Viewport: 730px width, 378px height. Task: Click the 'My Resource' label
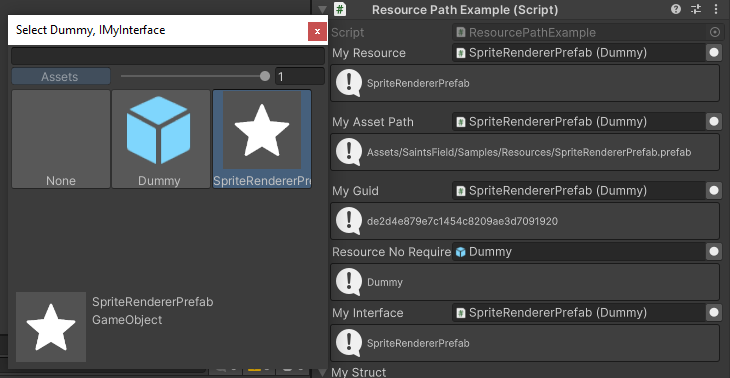369,53
